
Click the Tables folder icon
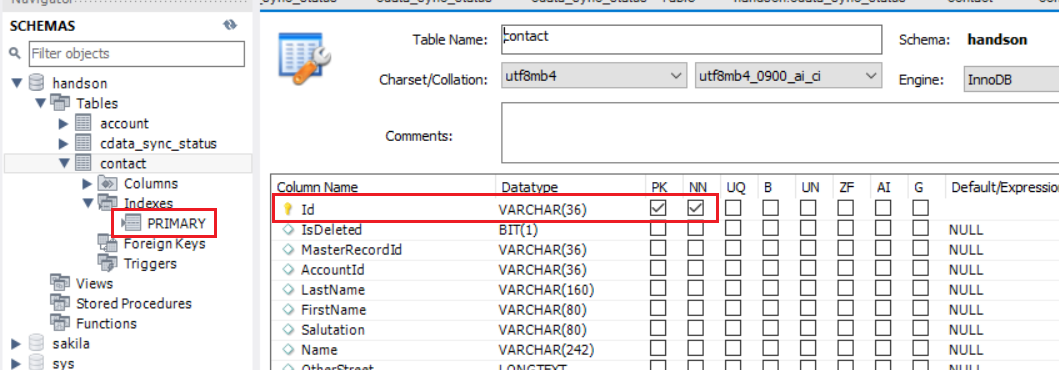pyautogui.click(x=61, y=103)
